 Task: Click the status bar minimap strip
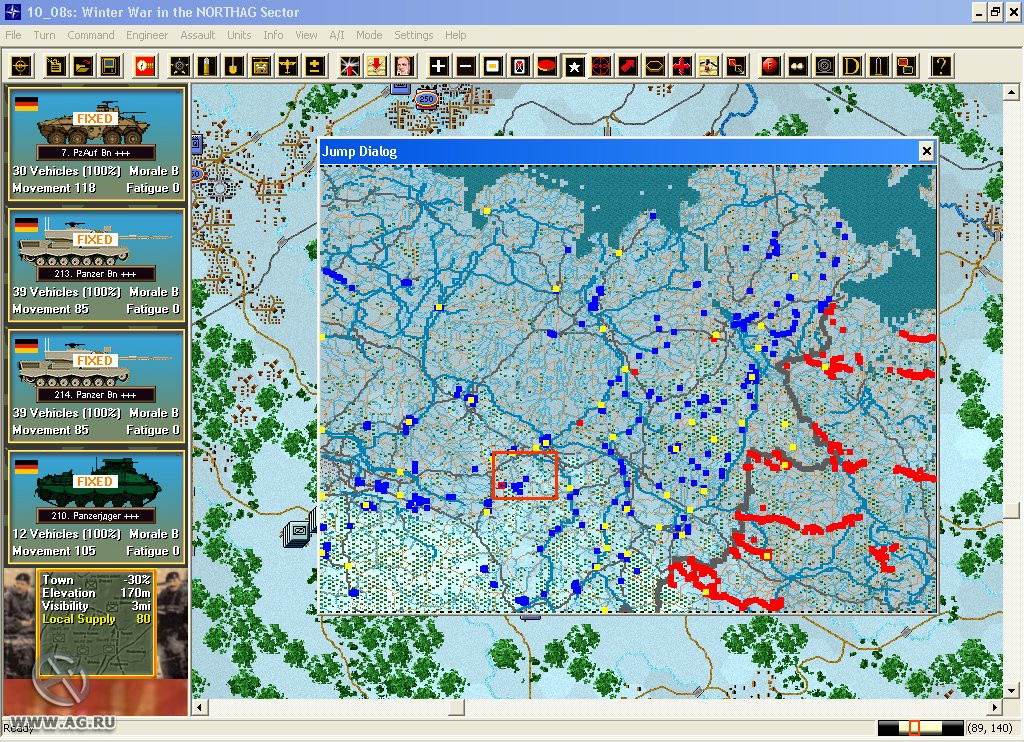click(920, 728)
